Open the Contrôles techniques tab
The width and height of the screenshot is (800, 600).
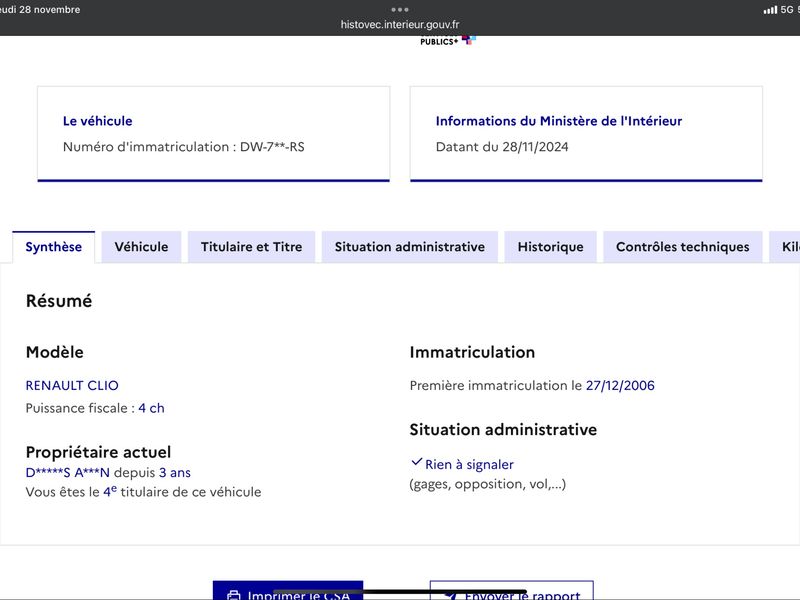[x=683, y=247]
